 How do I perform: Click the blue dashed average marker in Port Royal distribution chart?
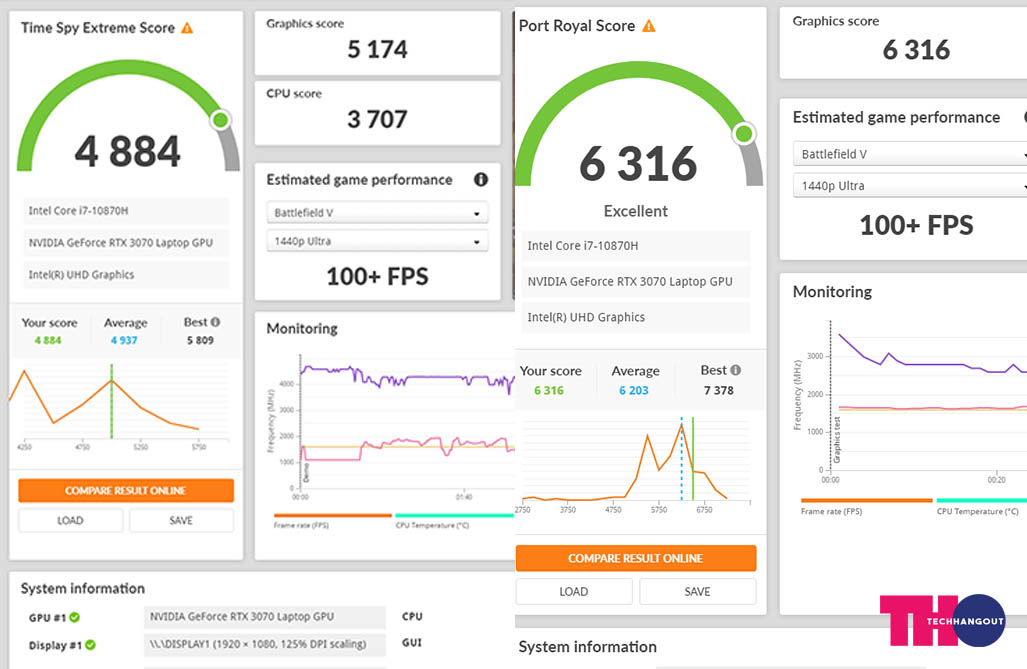click(x=682, y=459)
